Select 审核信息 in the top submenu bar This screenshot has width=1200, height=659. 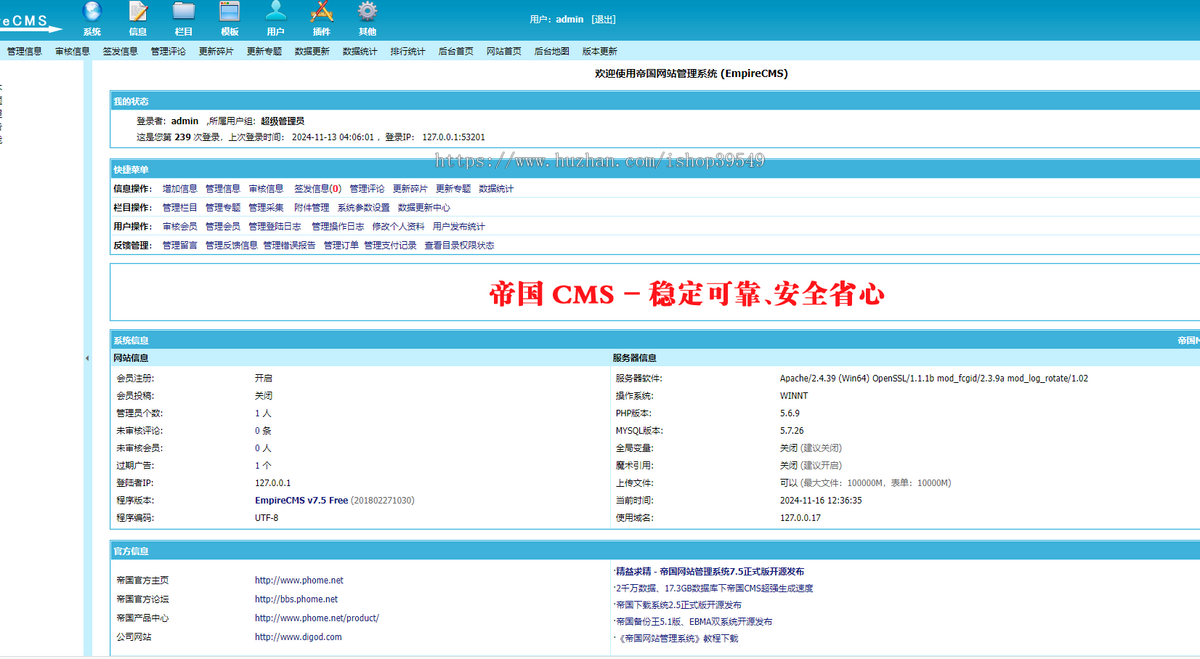(72, 51)
